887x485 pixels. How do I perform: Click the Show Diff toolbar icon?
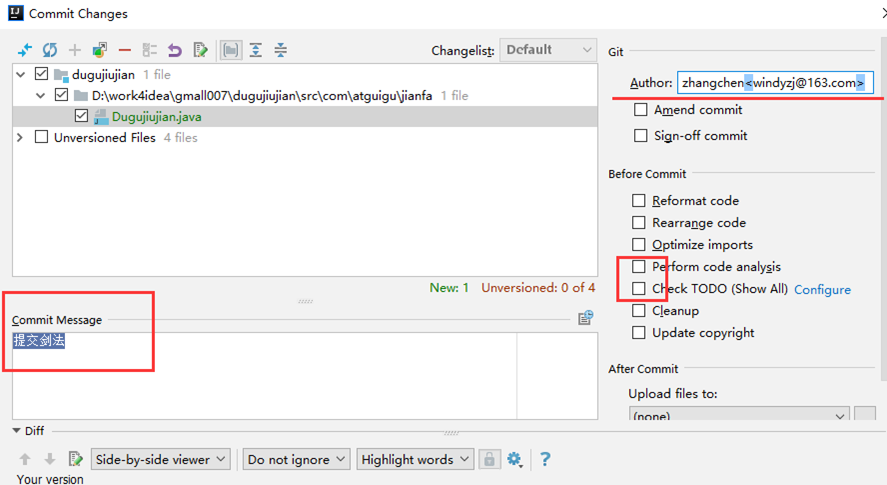click(x=25, y=50)
